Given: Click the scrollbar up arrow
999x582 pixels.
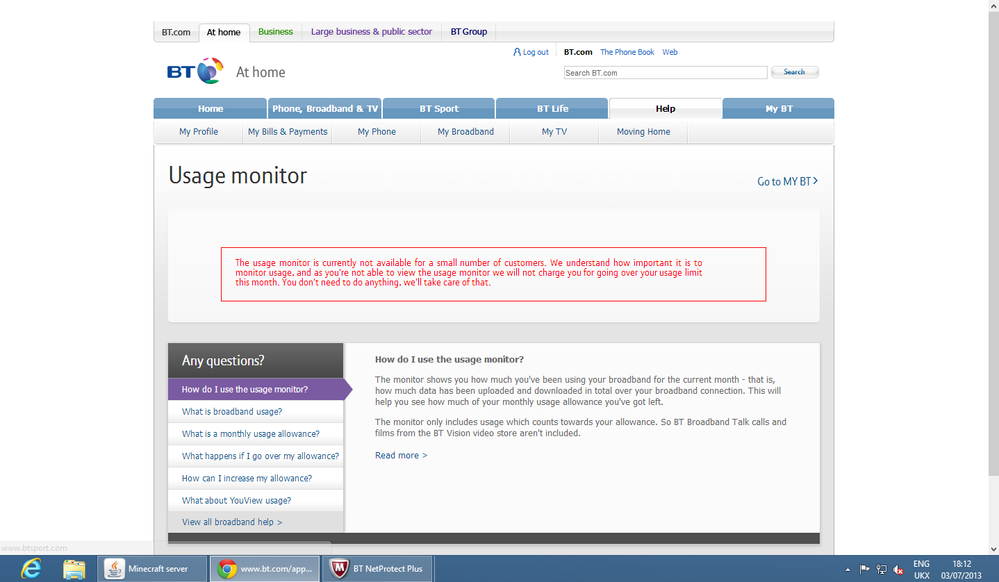Looking at the screenshot, I should click(x=993, y=4).
